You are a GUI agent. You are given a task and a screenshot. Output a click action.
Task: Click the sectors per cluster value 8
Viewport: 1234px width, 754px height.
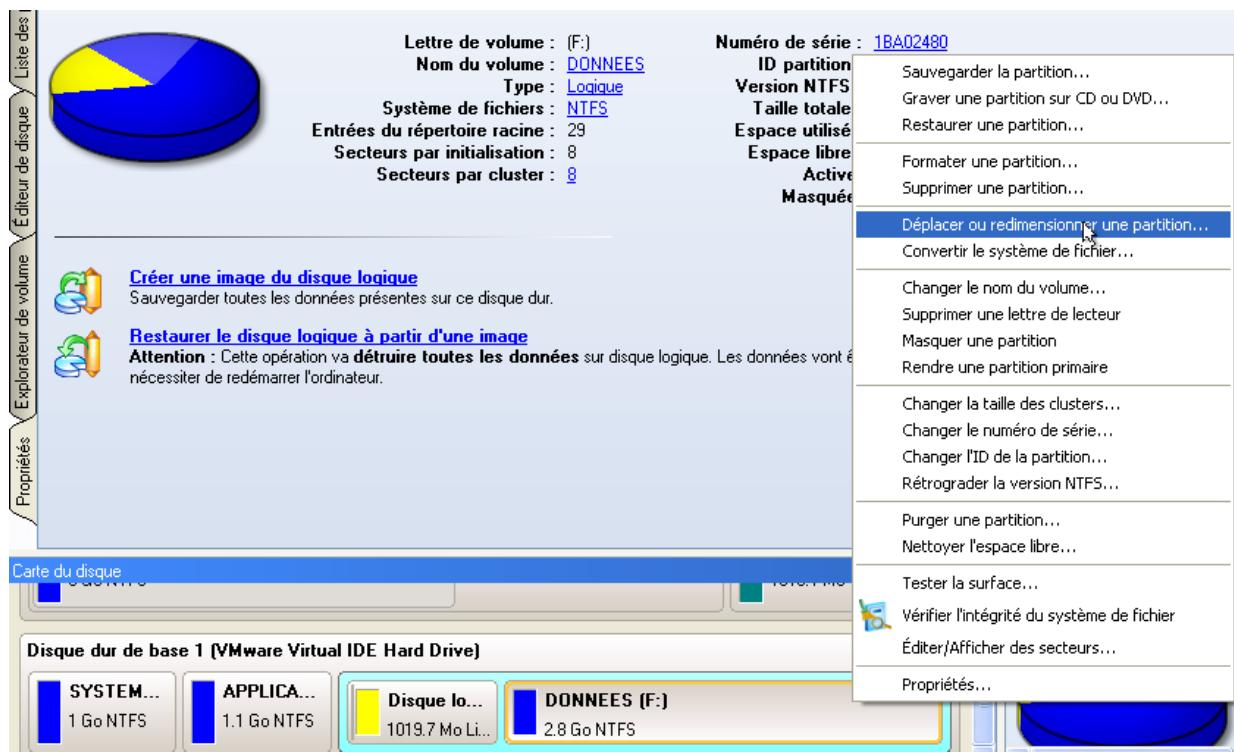tap(571, 173)
